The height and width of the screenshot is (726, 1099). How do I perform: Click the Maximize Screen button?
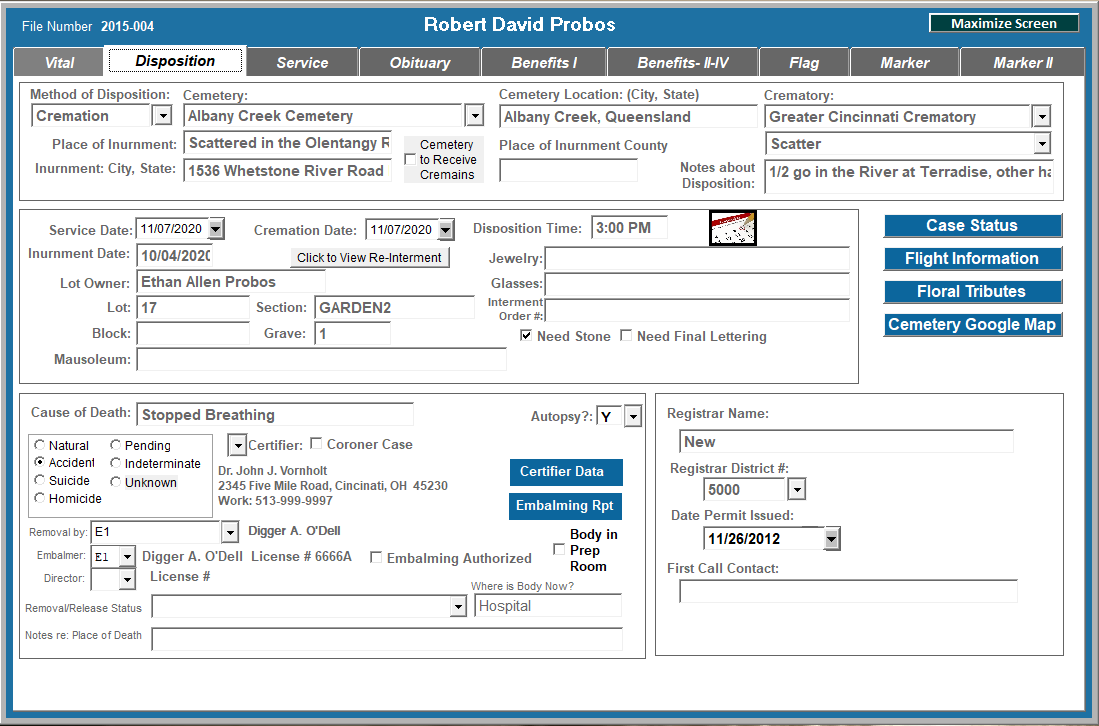coord(1003,24)
